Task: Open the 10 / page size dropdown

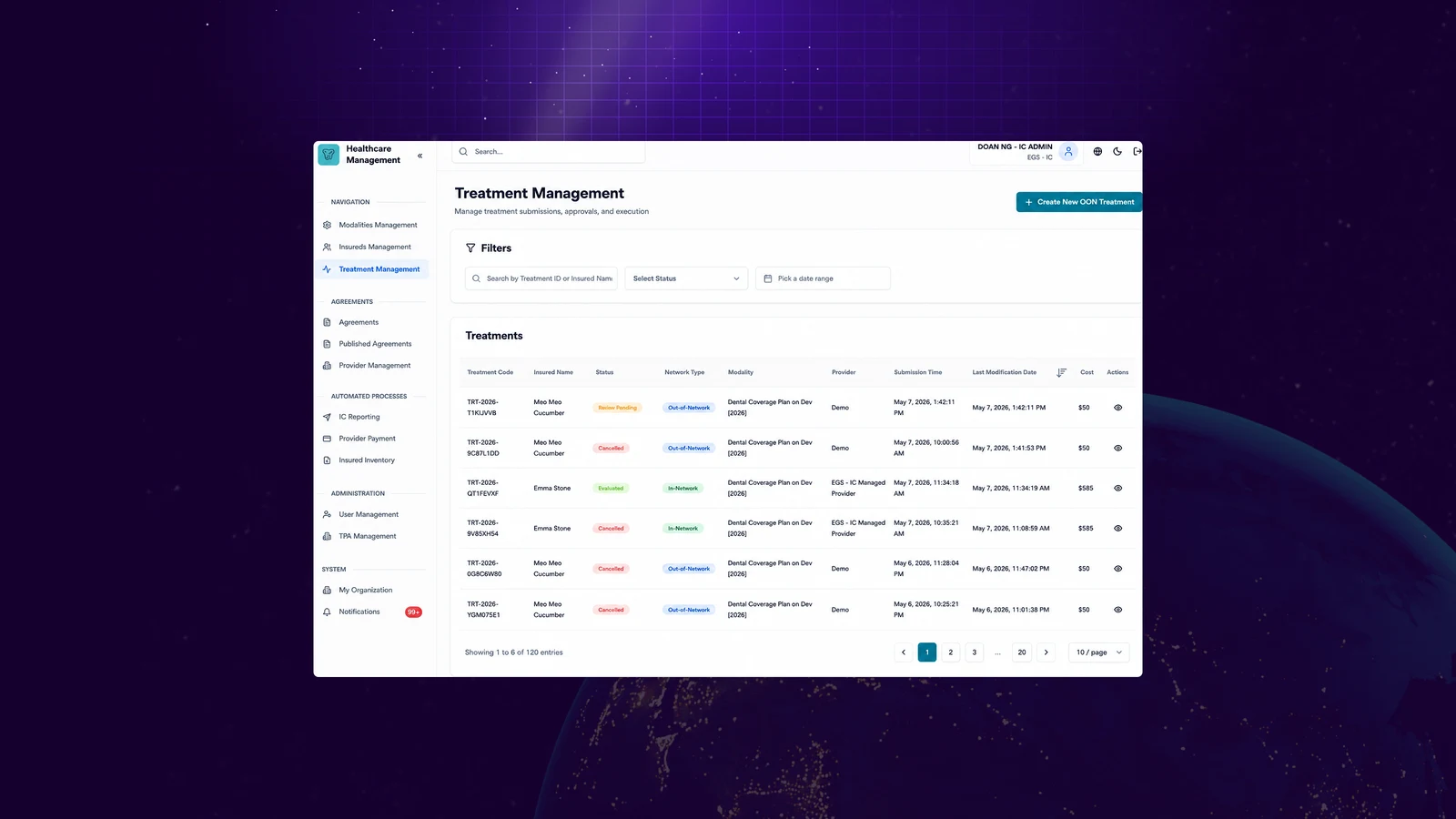Action: click(1099, 652)
